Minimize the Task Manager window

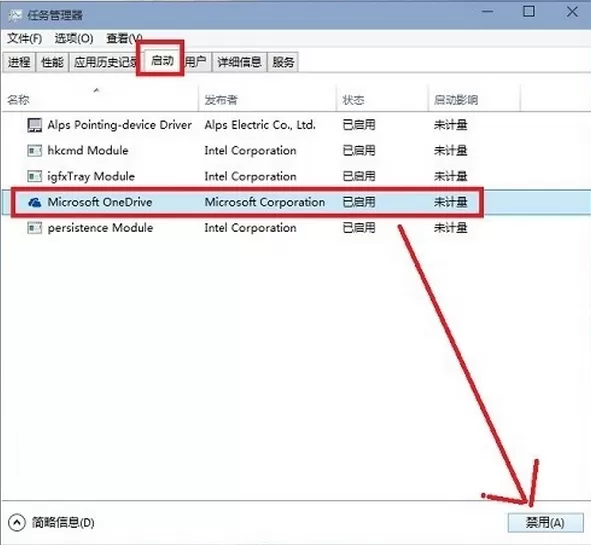pos(488,12)
